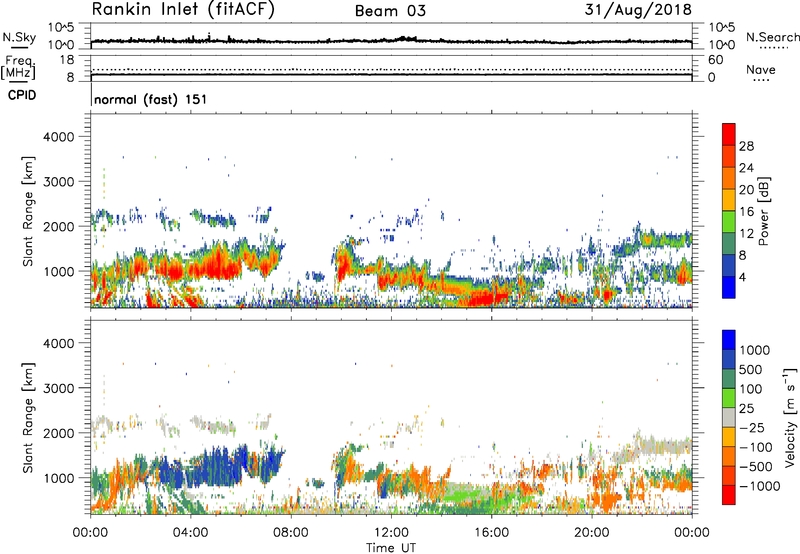Click the 'N.Sky' legend label
Screen dimensions: 800x554
click(x=19, y=37)
